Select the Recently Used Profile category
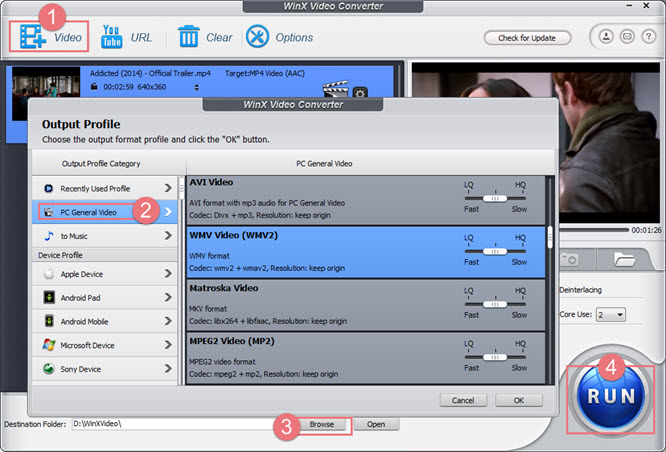 (105, 188)
